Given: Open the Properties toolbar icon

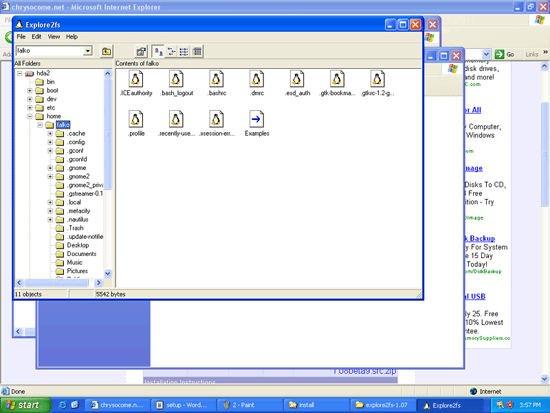Looking at the screenshot, I should click(x=141, y=52).
